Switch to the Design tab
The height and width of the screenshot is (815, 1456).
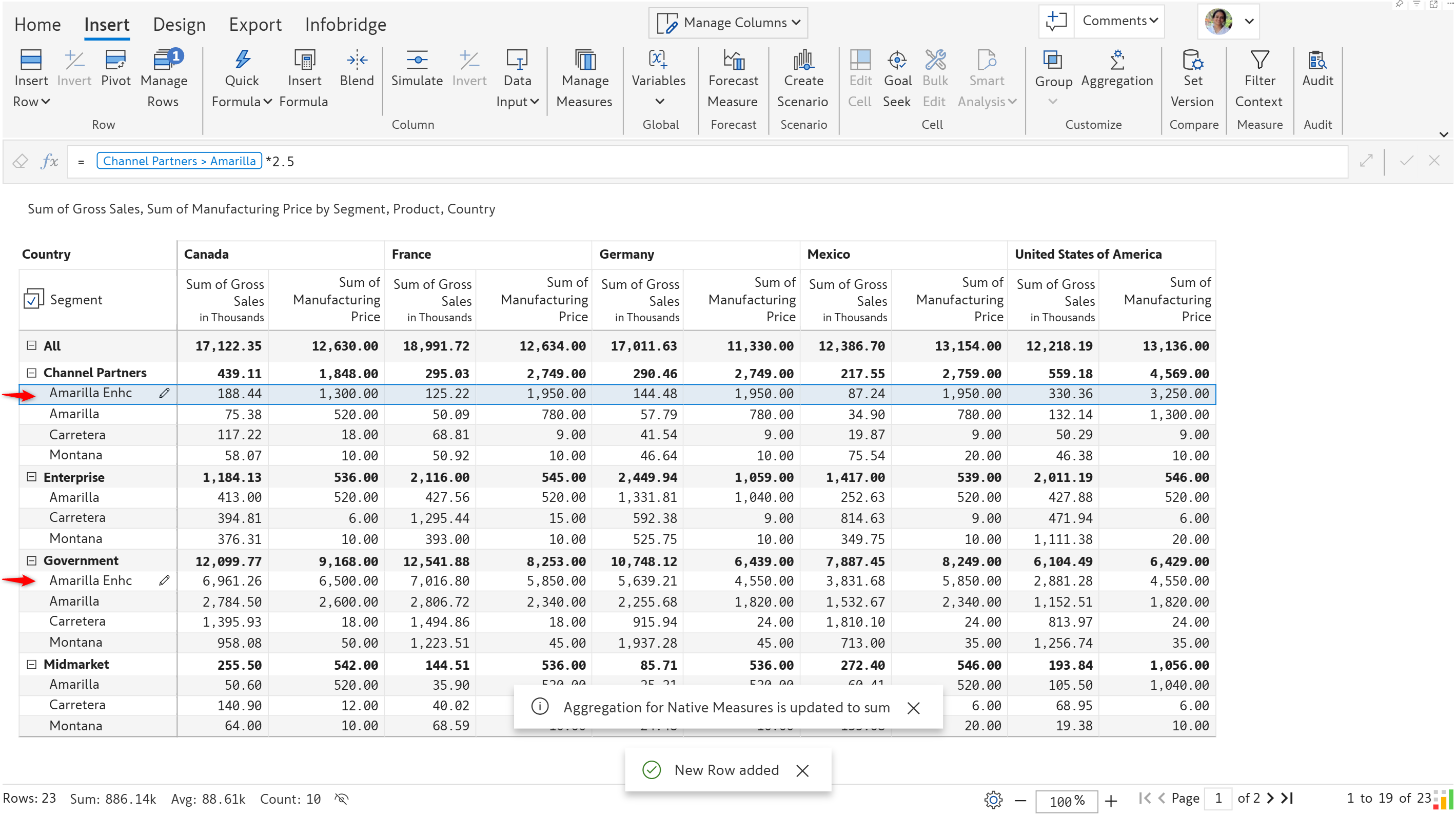[179, 24]
